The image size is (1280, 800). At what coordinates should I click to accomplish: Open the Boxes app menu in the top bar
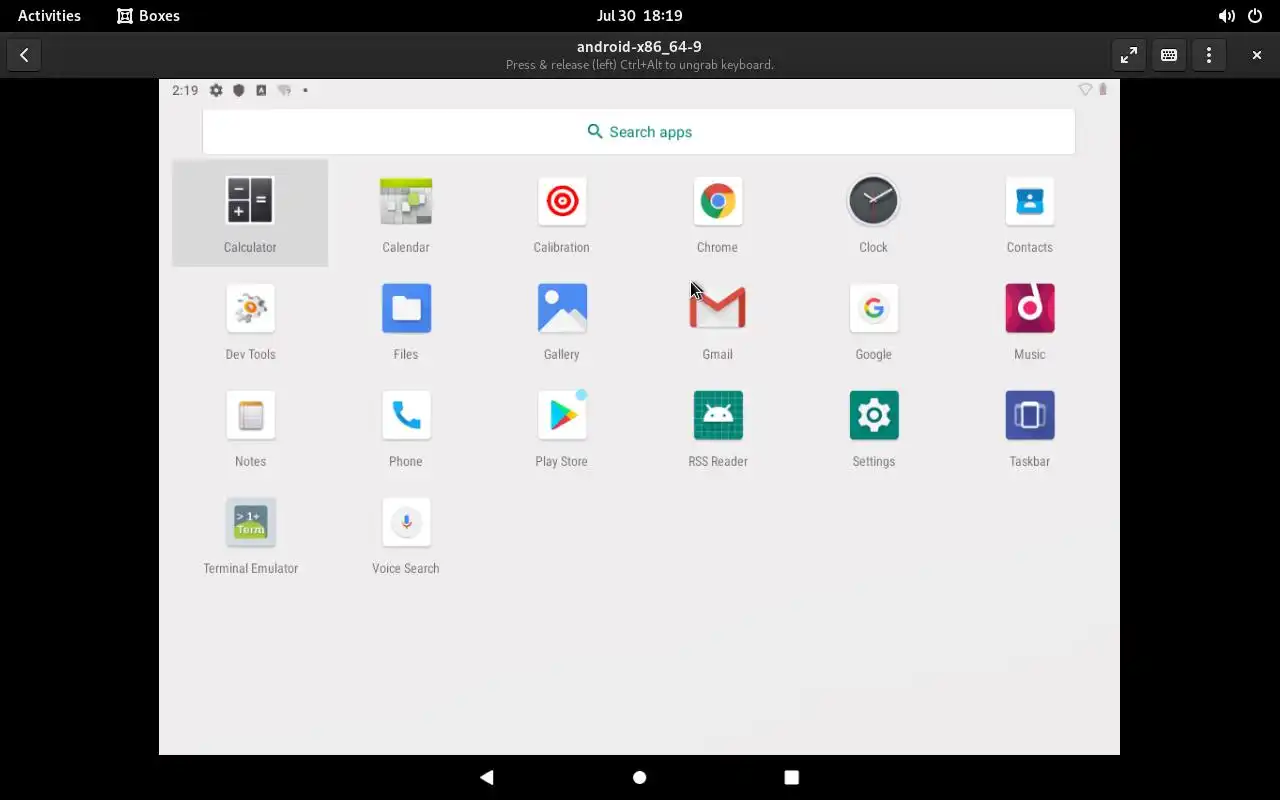click(148, 16)
